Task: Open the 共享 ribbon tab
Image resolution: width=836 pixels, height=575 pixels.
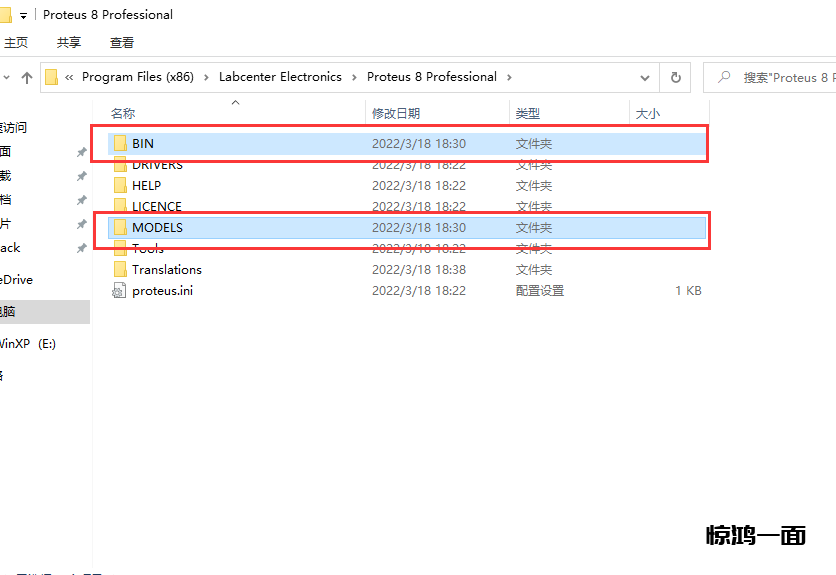Action: click(x=69, y=43)
